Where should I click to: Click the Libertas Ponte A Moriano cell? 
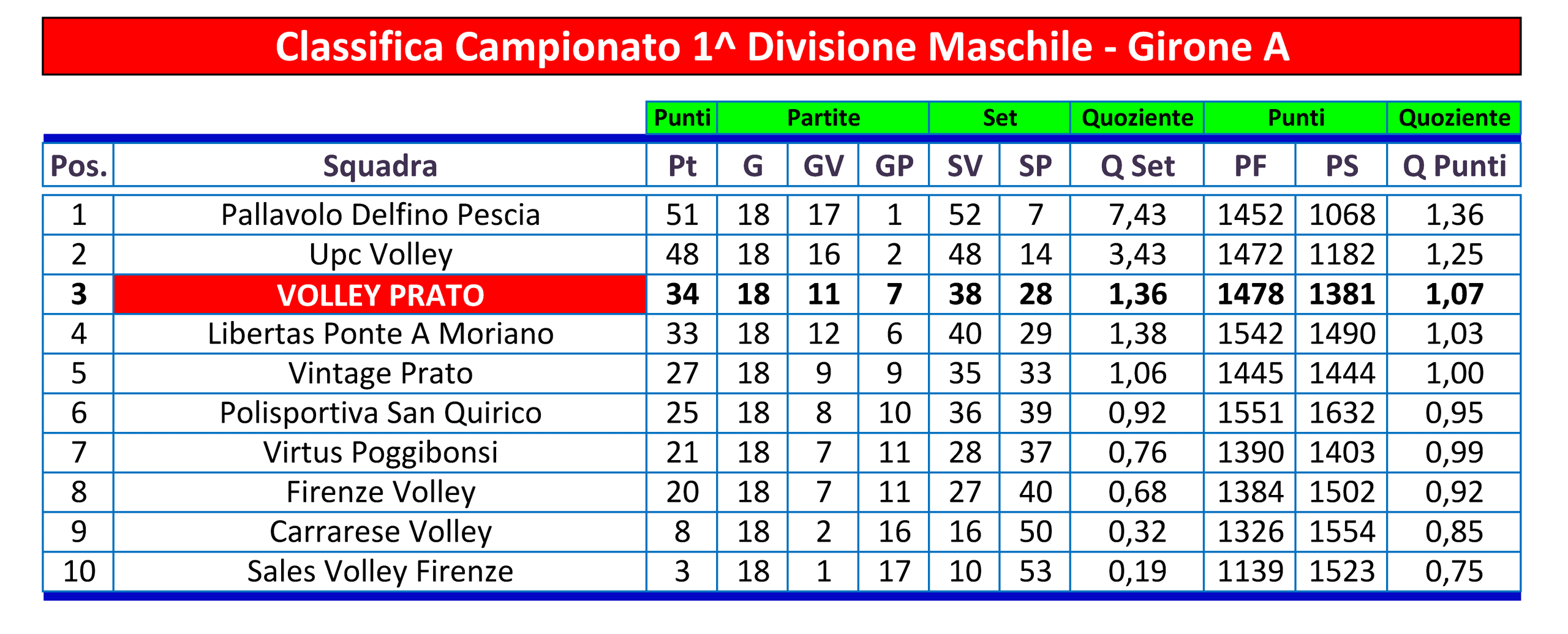click(380, 334)
